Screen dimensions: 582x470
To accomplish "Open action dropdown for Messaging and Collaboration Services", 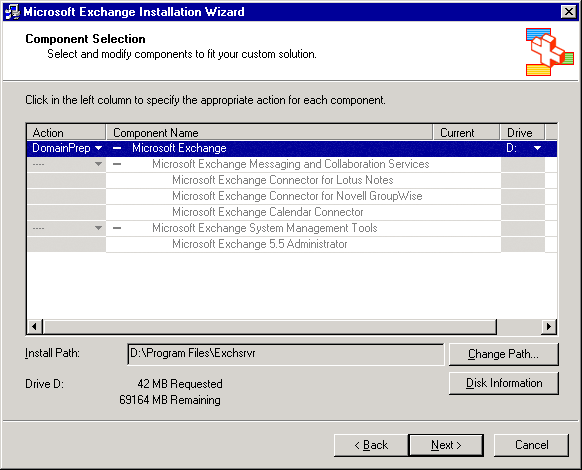I will click(x=98, y=164).
